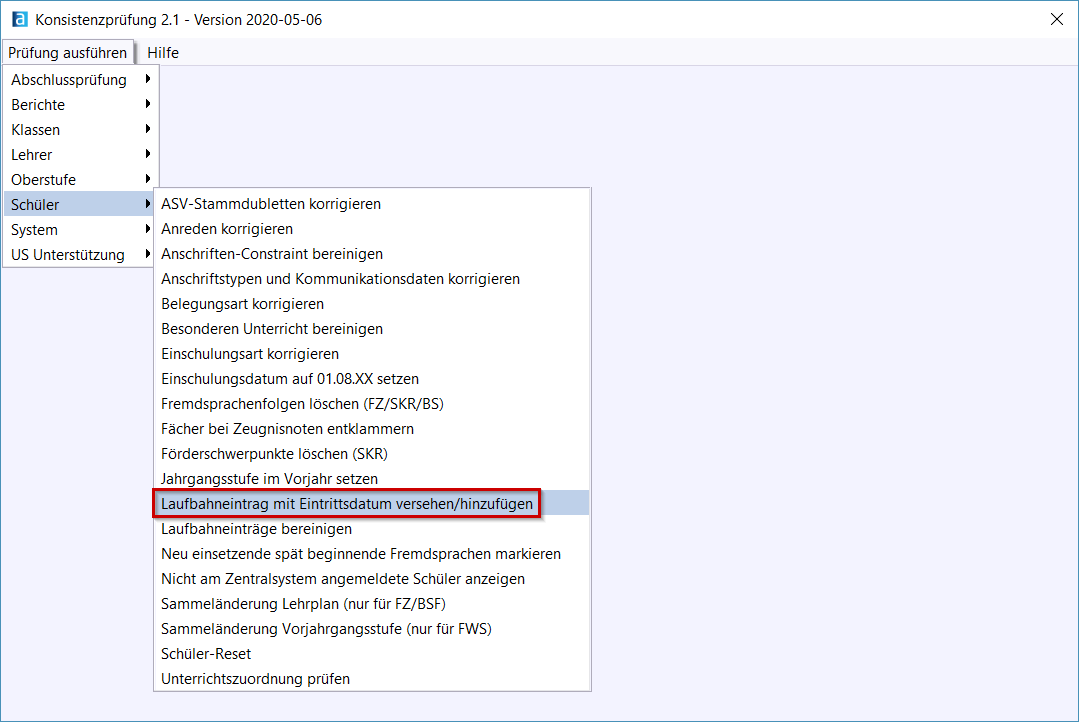Run Laufbahneintrag mit Eintrittsdatum versehen/hinzufügen
This screenshot has height=722, width=1079.
pyautogui.click(x=372, y=504)
